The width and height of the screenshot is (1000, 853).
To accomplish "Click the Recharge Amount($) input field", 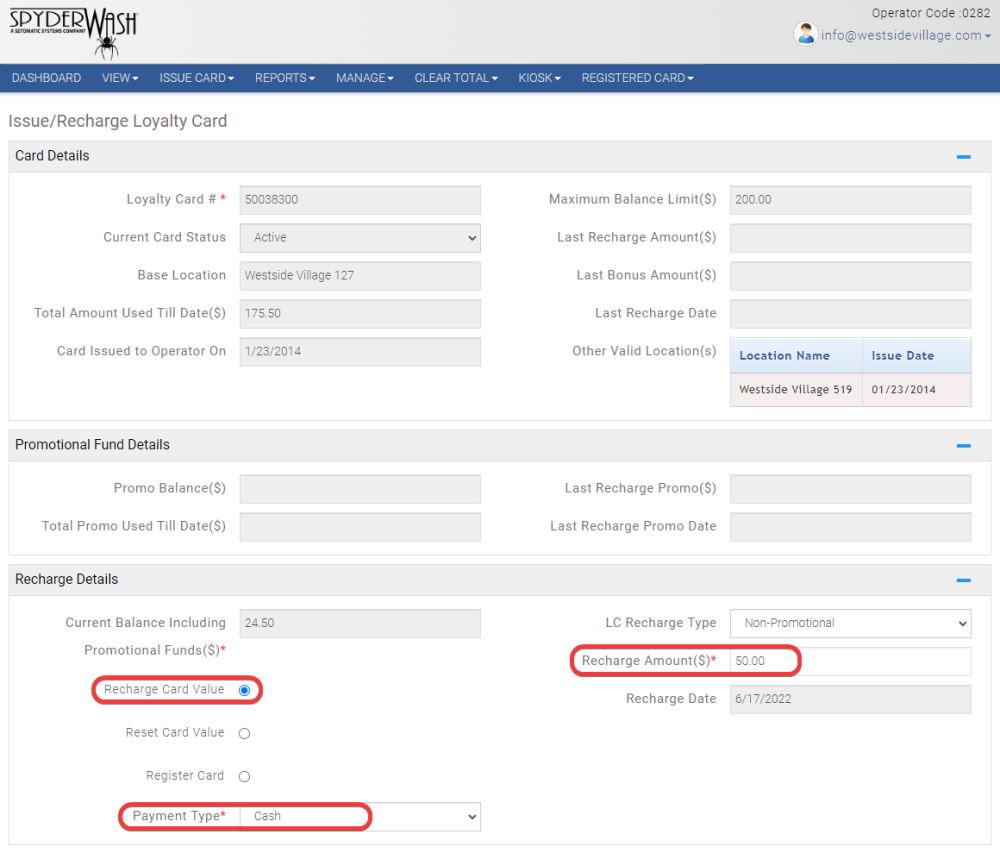I will pyautogui.click(x=851, y=661).
